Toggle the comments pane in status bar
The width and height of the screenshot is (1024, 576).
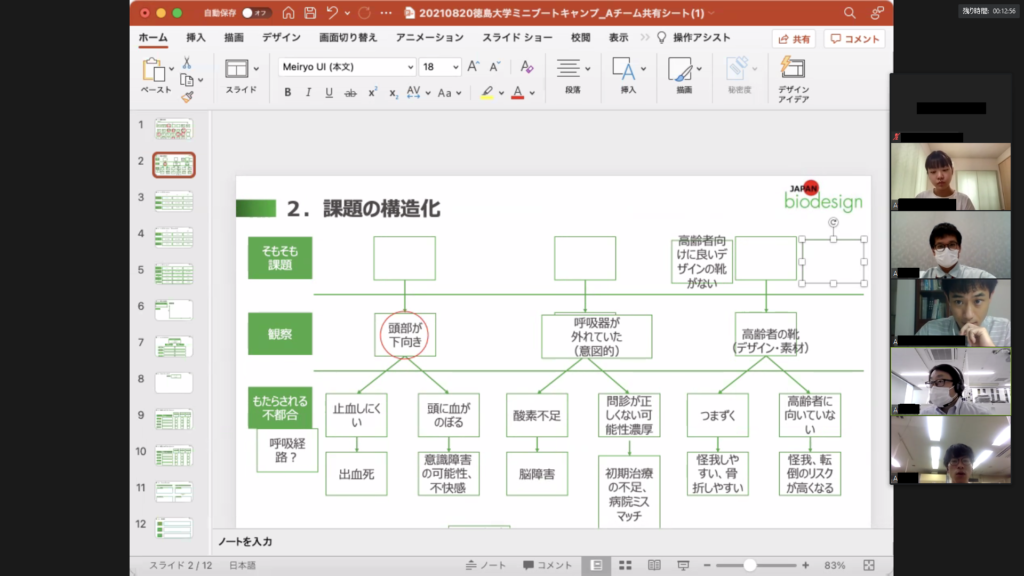547,566
